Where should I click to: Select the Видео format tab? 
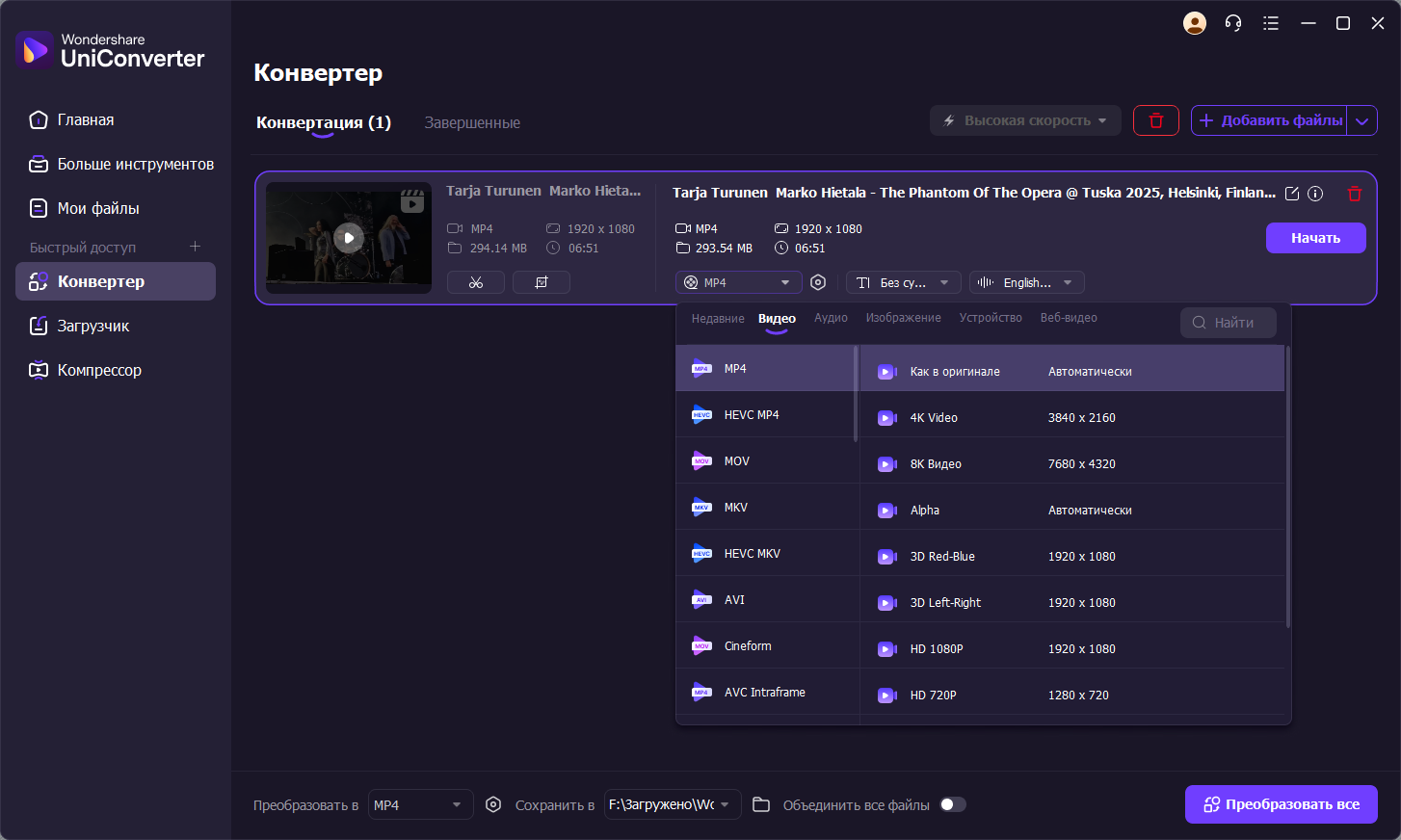(777, 318)
